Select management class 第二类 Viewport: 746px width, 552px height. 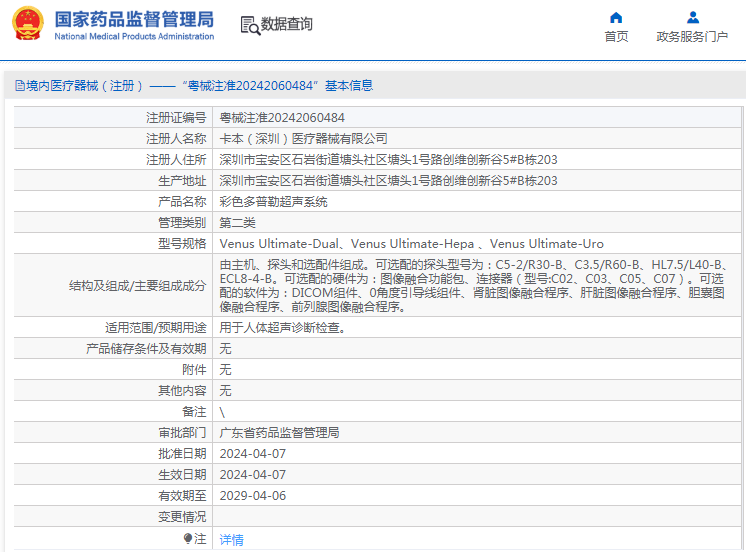point(237,223)
